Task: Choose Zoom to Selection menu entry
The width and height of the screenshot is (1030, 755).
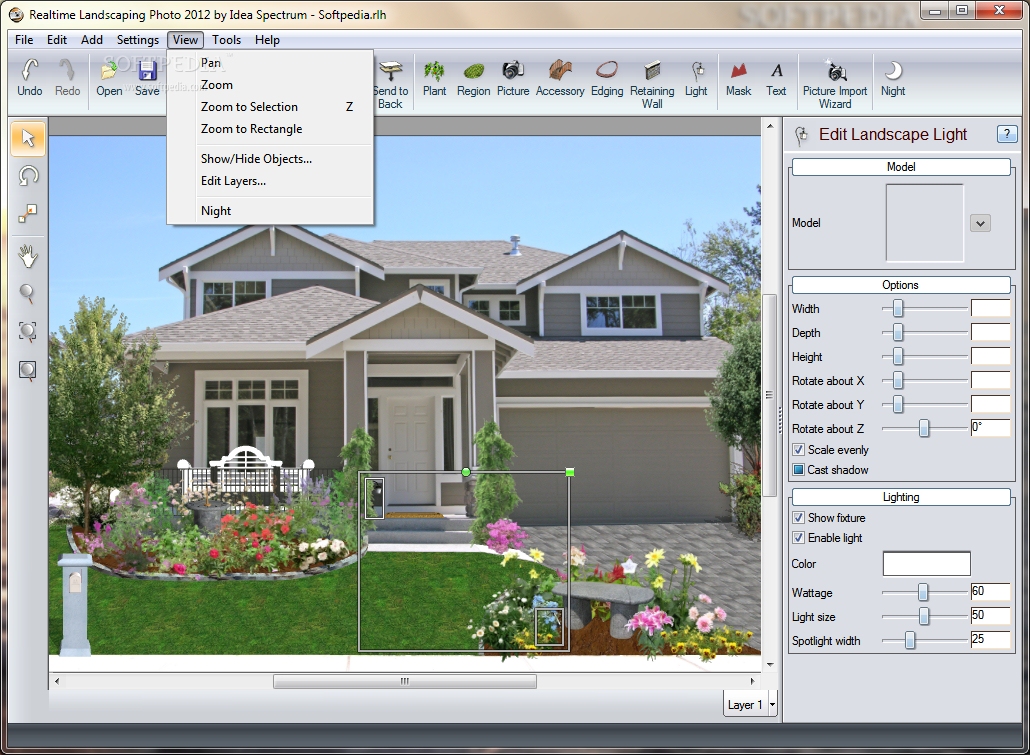Action: 270,107
